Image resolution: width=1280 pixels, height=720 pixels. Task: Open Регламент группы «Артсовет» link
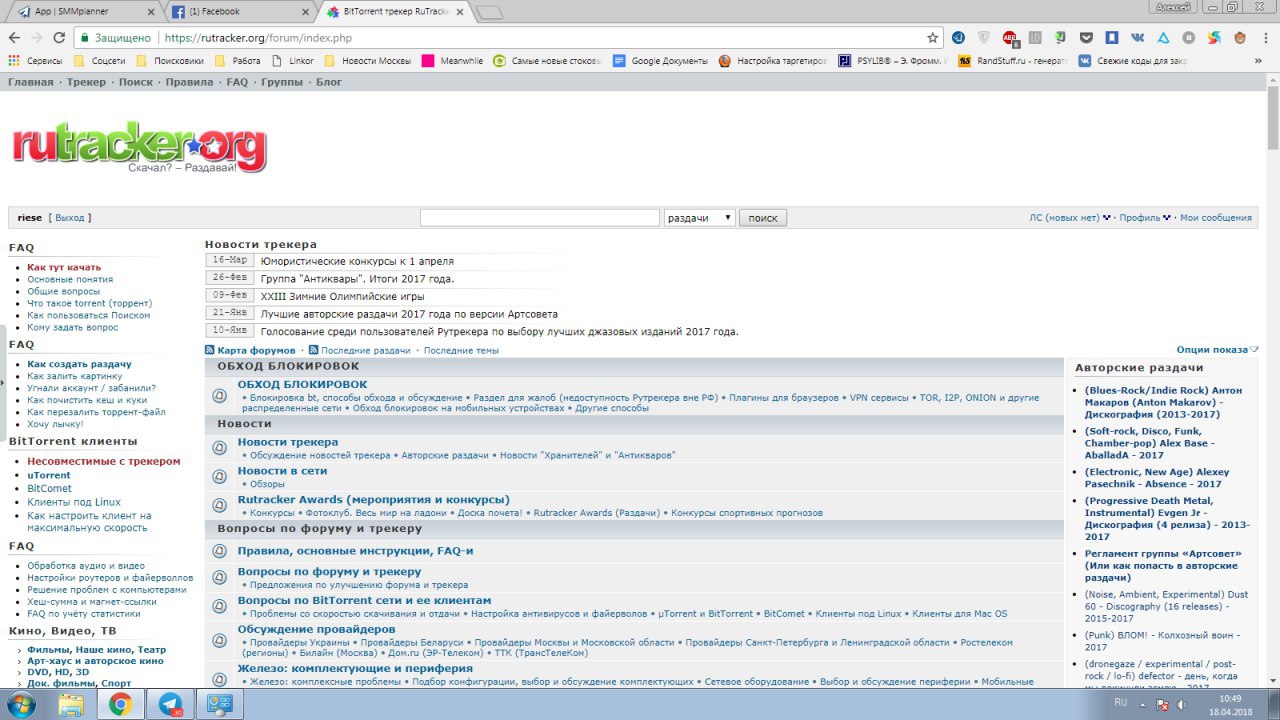pyautogui.click(x=1165, y=566)
